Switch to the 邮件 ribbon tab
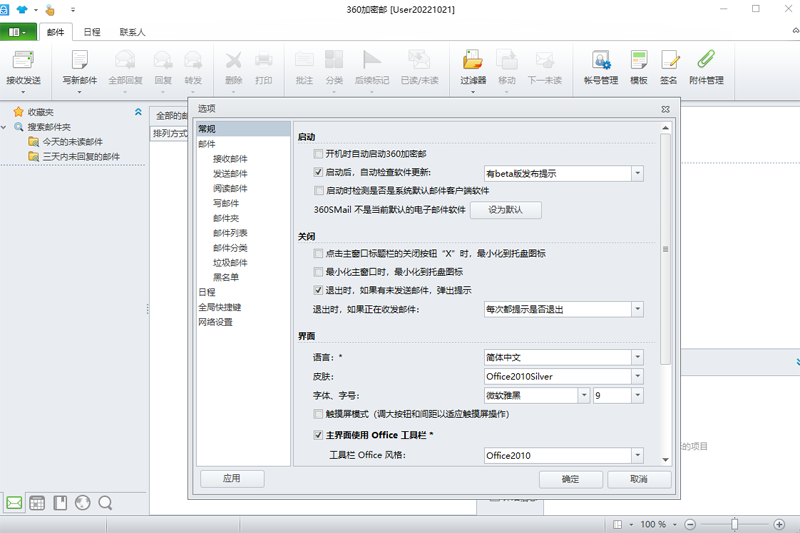The height and width of the screenshot is (533, 800). [x=56, y=32]
